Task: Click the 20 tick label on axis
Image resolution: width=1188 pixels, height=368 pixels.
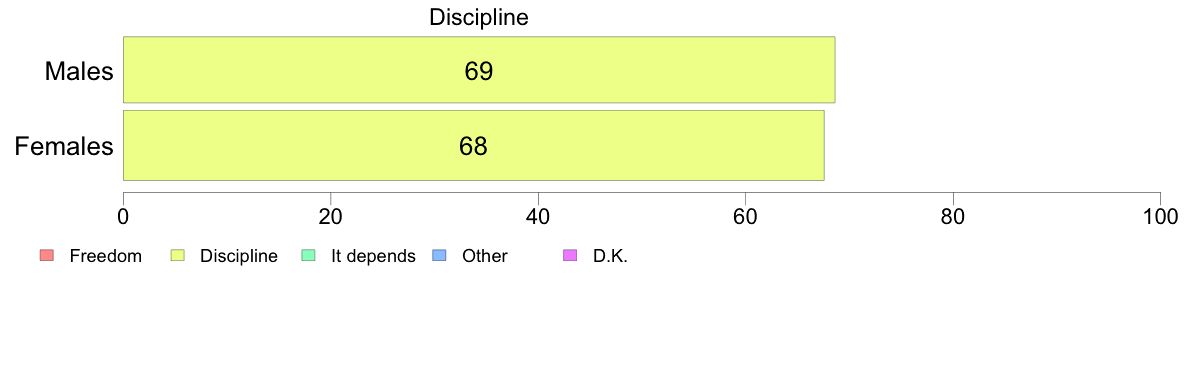Action: tap(330, 216)
